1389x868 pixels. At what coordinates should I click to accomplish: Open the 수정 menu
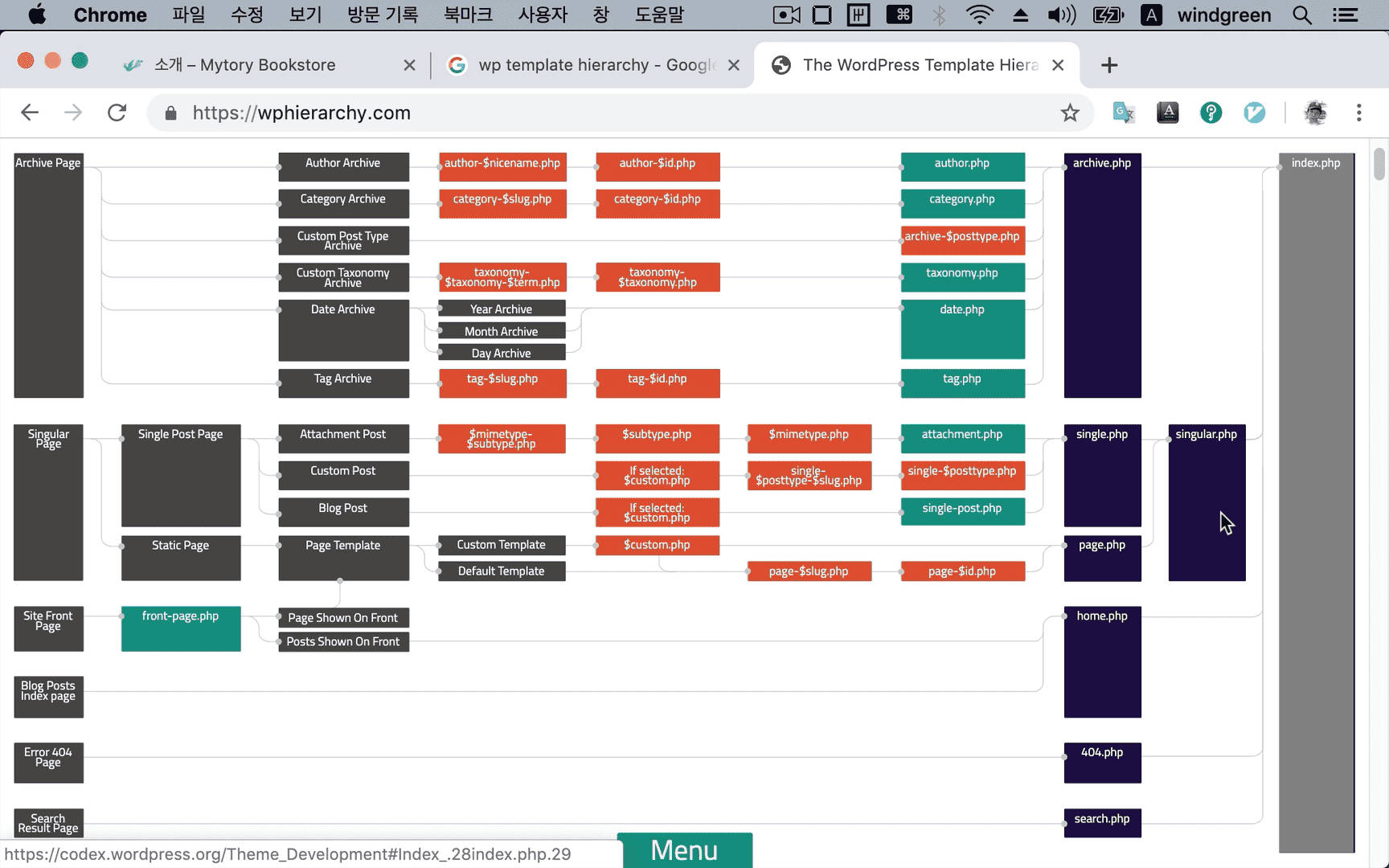coord(247,14)
